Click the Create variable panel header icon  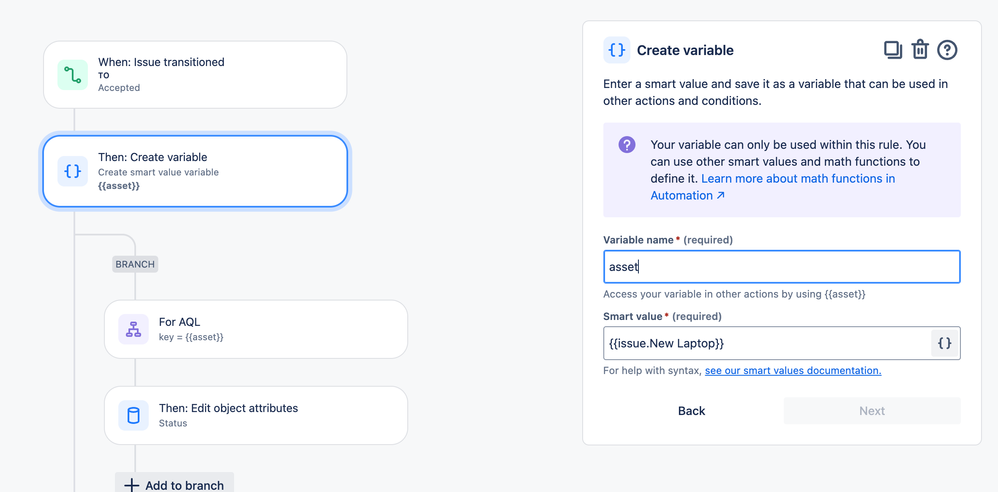617,50
